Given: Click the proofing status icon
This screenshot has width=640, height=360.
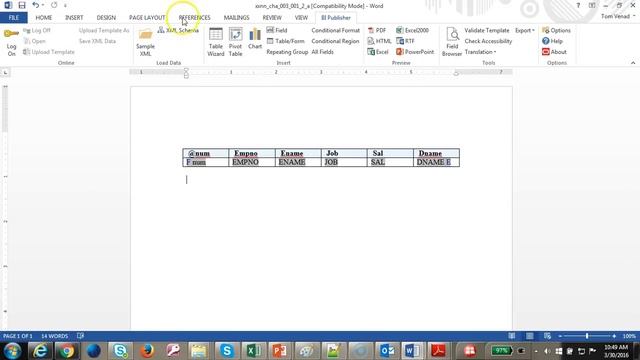Looking at the screenshot, I should click(x=80, y=336).
